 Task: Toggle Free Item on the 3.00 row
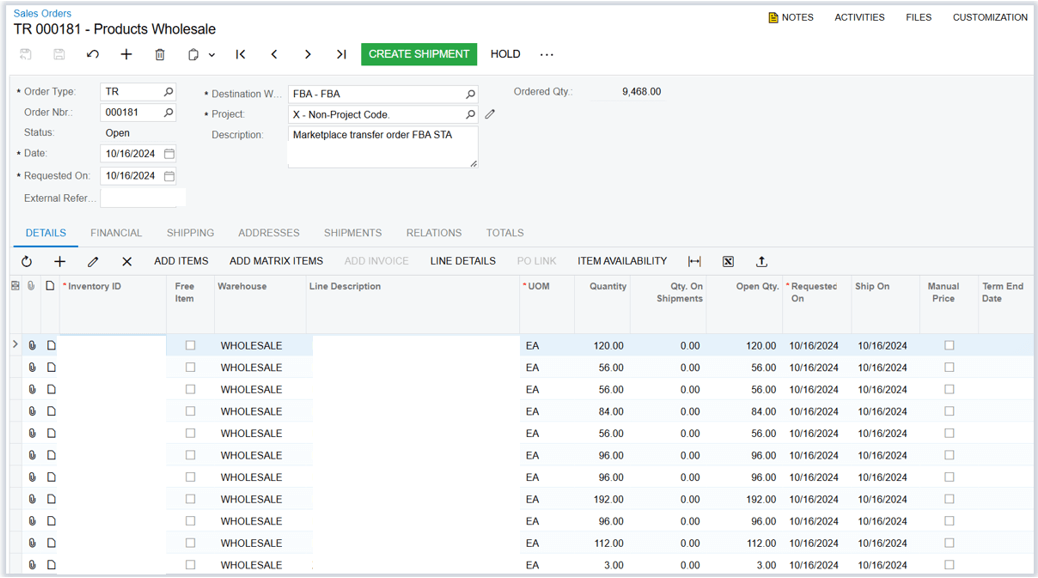(191, 565)
